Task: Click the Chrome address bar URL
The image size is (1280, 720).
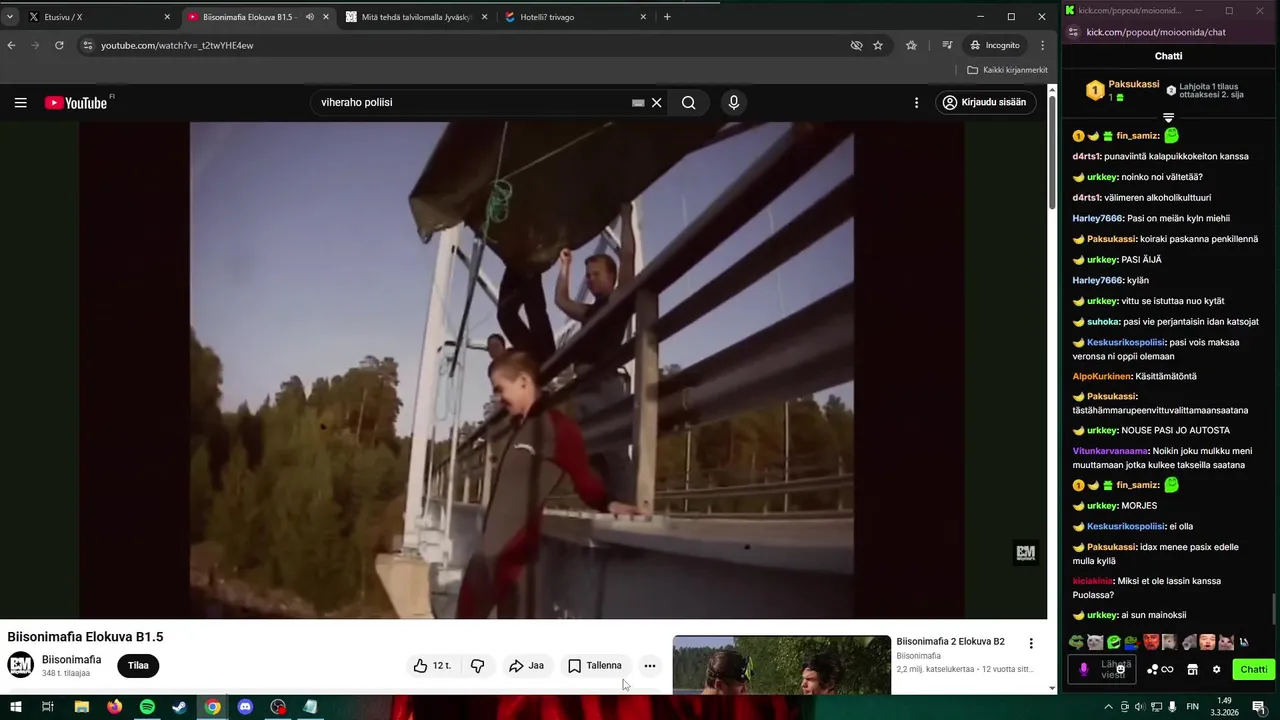Action: 177,45
